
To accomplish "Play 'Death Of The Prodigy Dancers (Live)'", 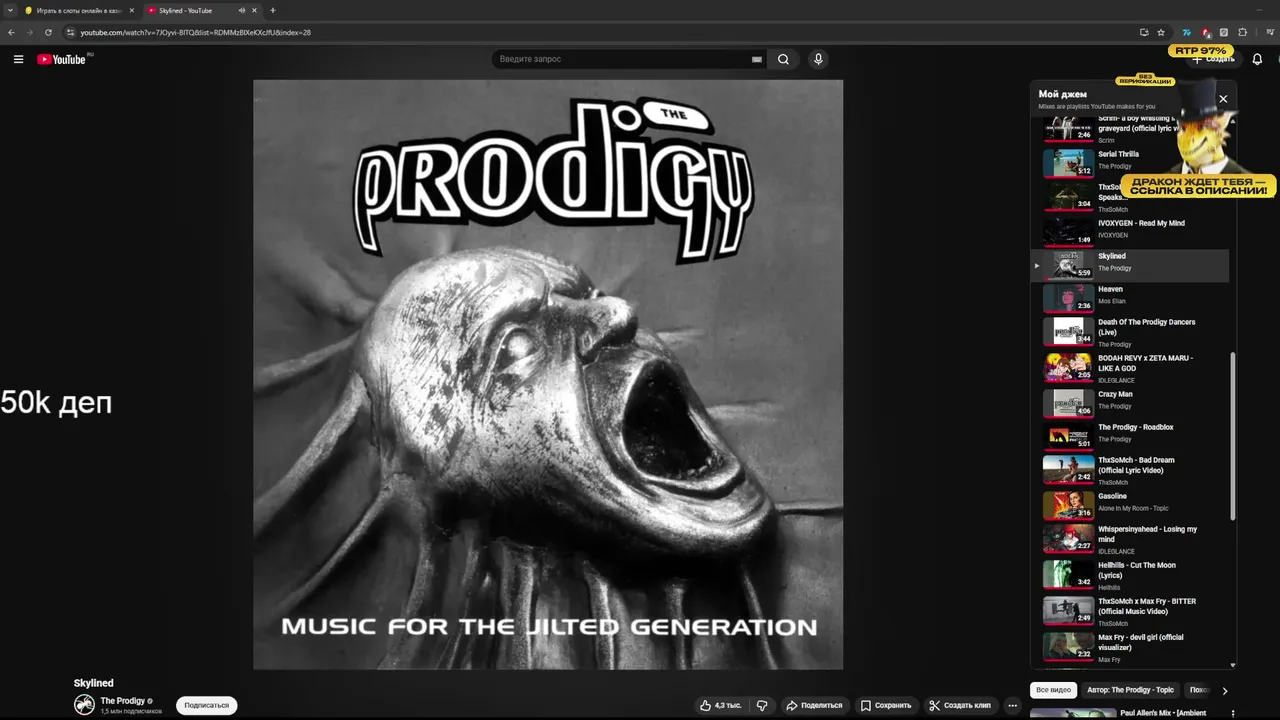I will (1130, 333).
